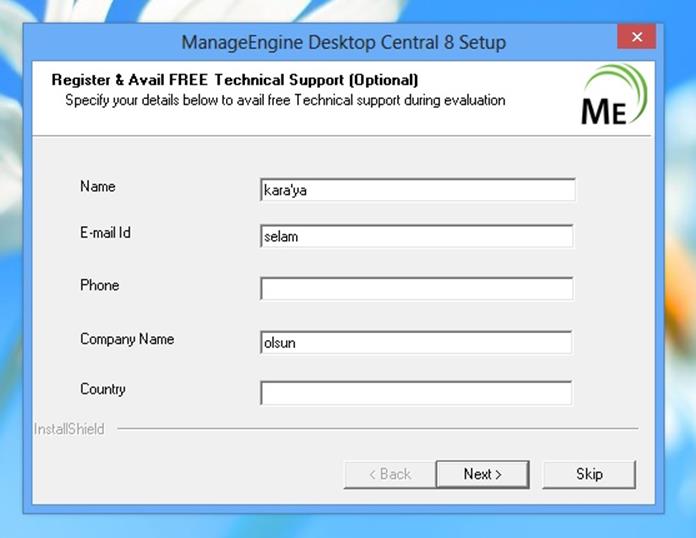Click the 'Name' field label
Viewport: 696px width, 538px height.
(x=98, y=186)
